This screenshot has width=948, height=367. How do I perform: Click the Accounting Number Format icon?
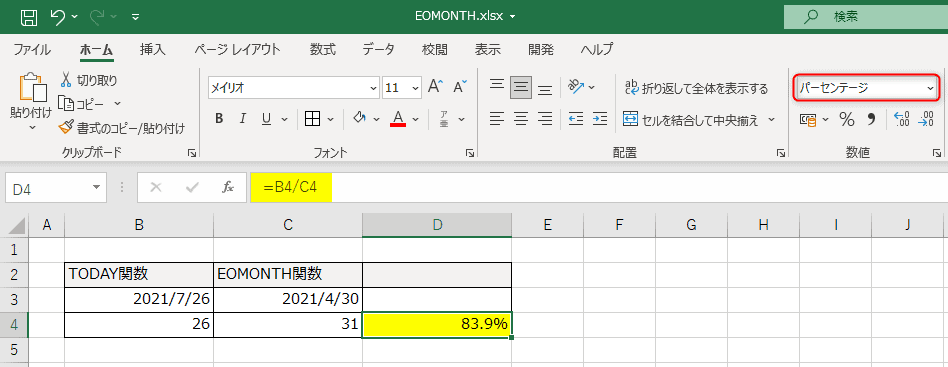tap(807, 120)
